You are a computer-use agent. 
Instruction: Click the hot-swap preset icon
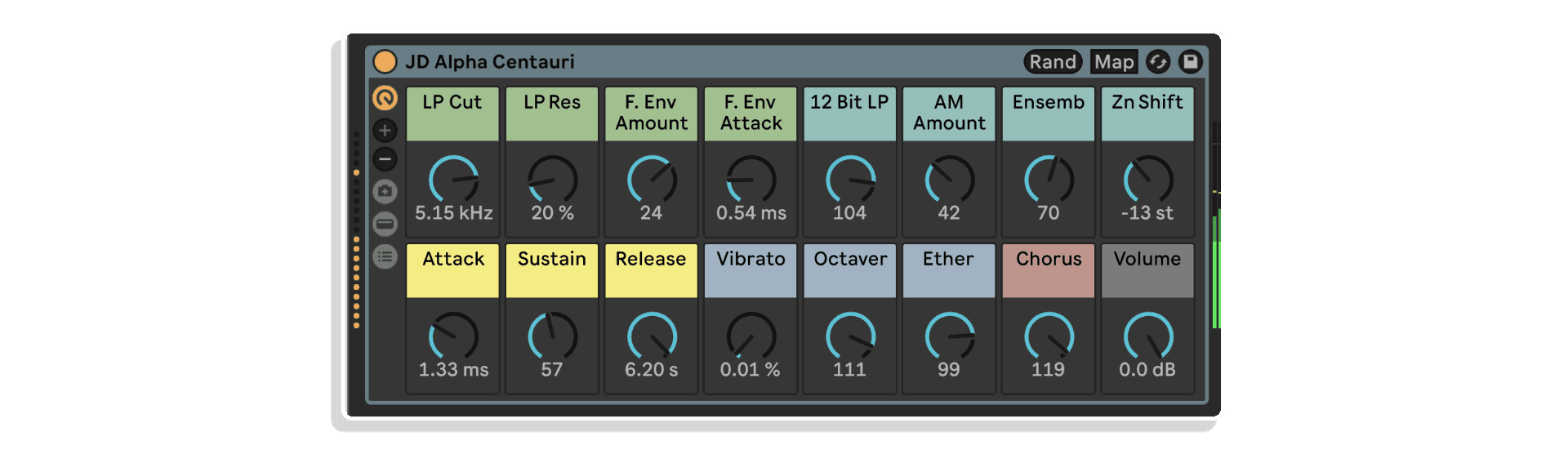coord(1158,62)
